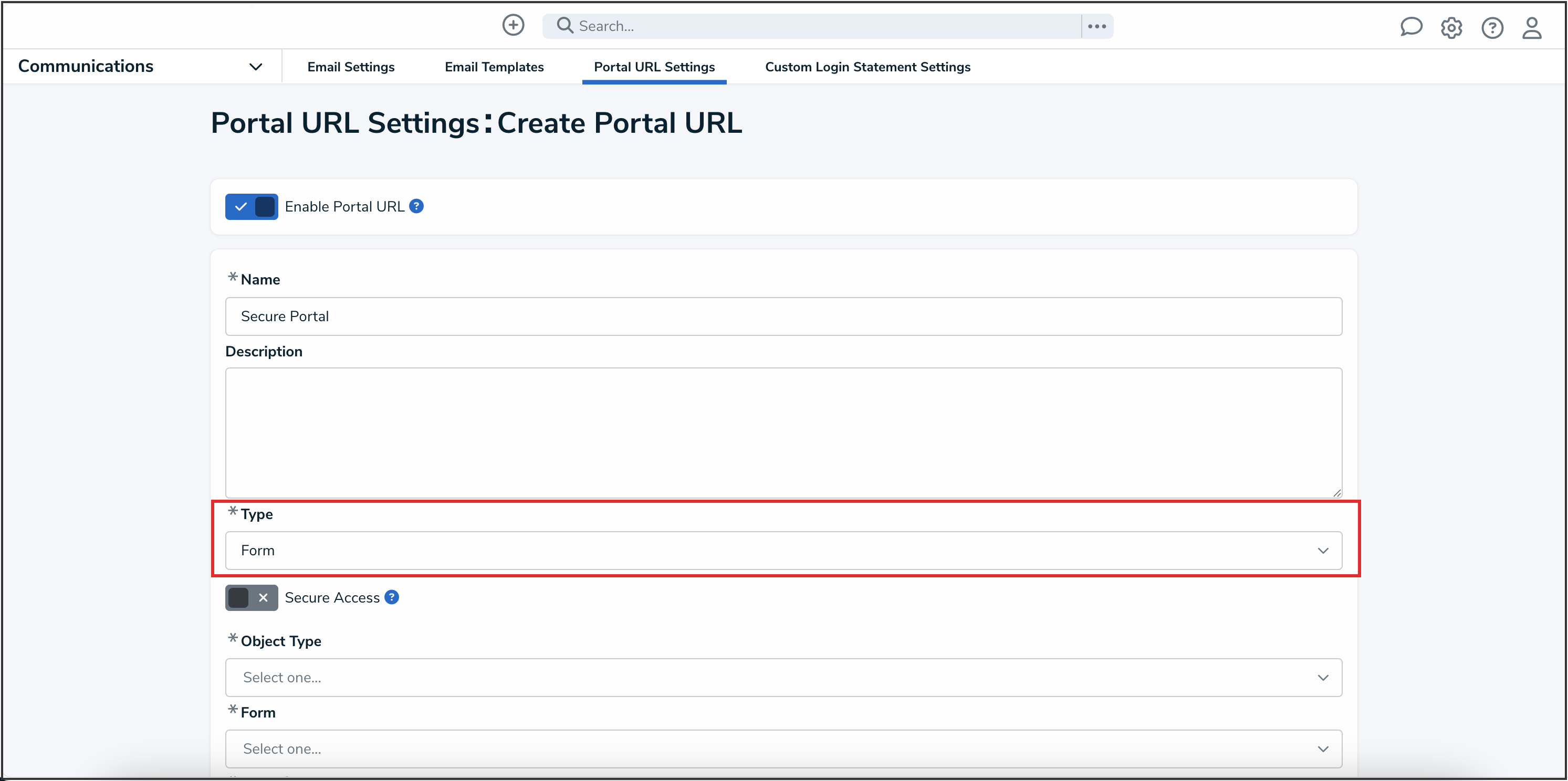Switch to Email Settings tab
This screenshot has width=1568, height=781.
pyautogui.click(x=351, y=67)
